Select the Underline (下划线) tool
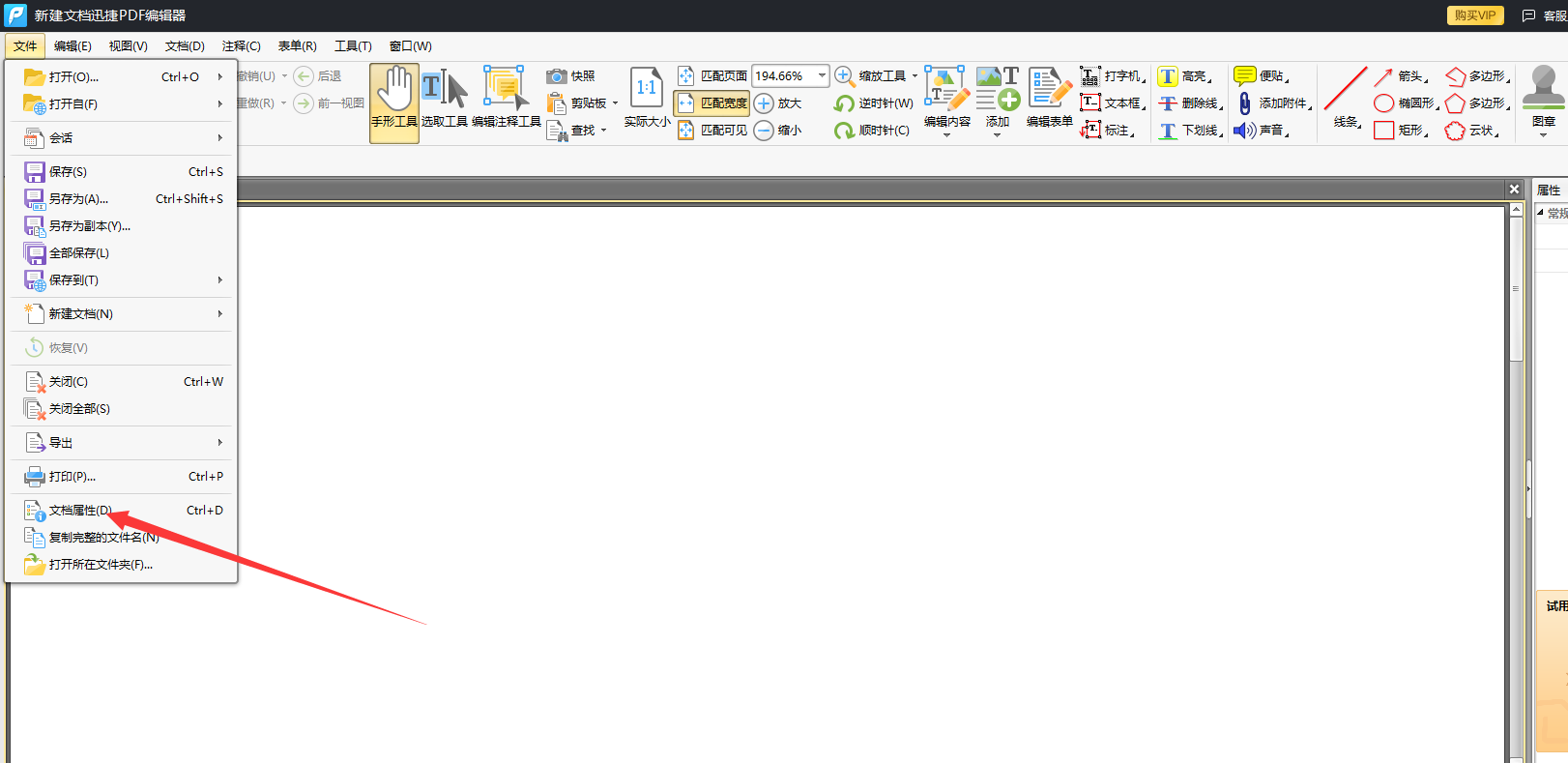The height and width of the screenshot is (763, 1568). tap(1190, 131)
